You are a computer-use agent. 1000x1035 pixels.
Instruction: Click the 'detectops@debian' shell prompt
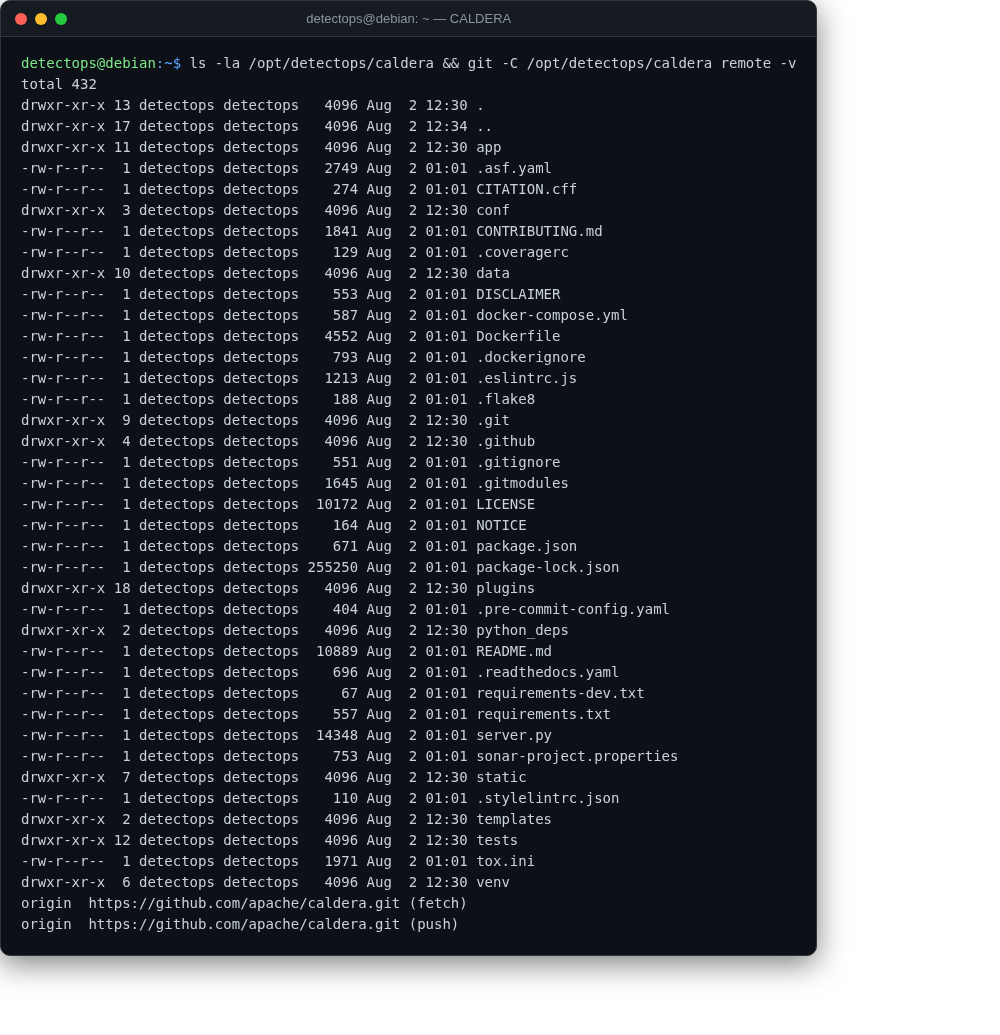click(x=88, y=63)
